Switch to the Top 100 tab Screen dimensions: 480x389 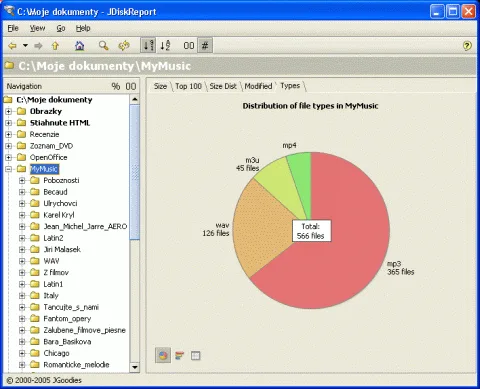[x=188, y=86]
